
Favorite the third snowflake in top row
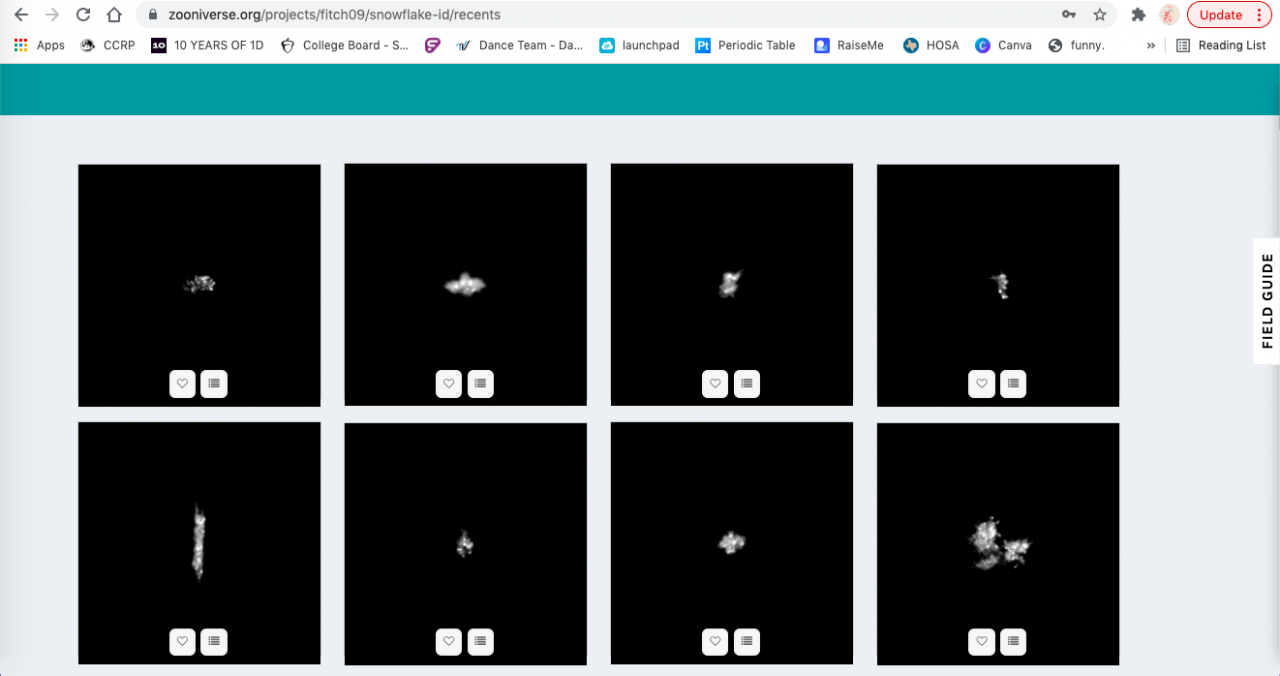coord(714,383)
